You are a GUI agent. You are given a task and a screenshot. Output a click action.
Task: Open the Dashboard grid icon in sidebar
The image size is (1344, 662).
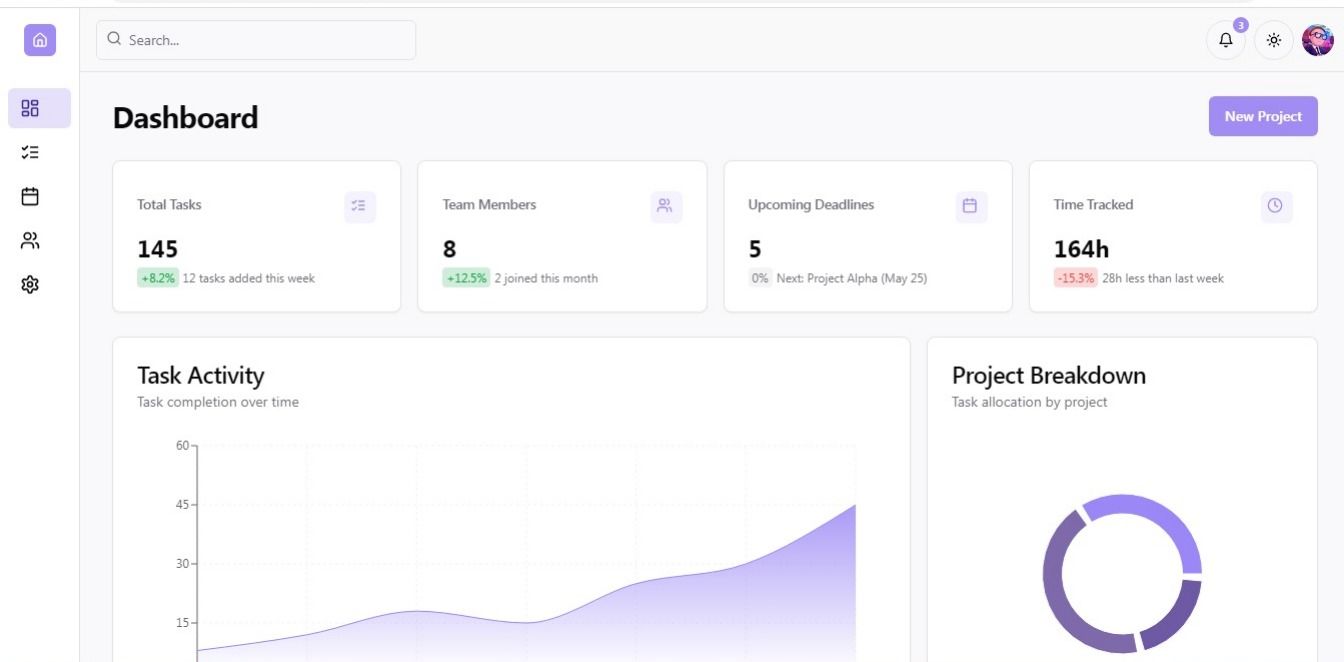(x=30, y=108)
